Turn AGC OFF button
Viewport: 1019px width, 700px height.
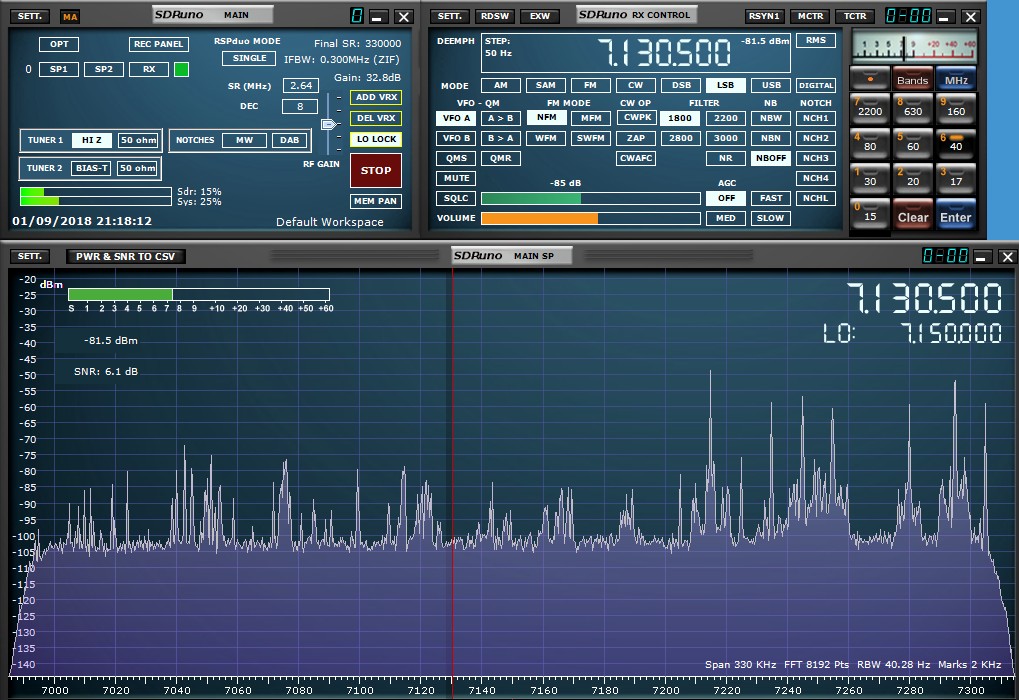click(x=726, y=198)
